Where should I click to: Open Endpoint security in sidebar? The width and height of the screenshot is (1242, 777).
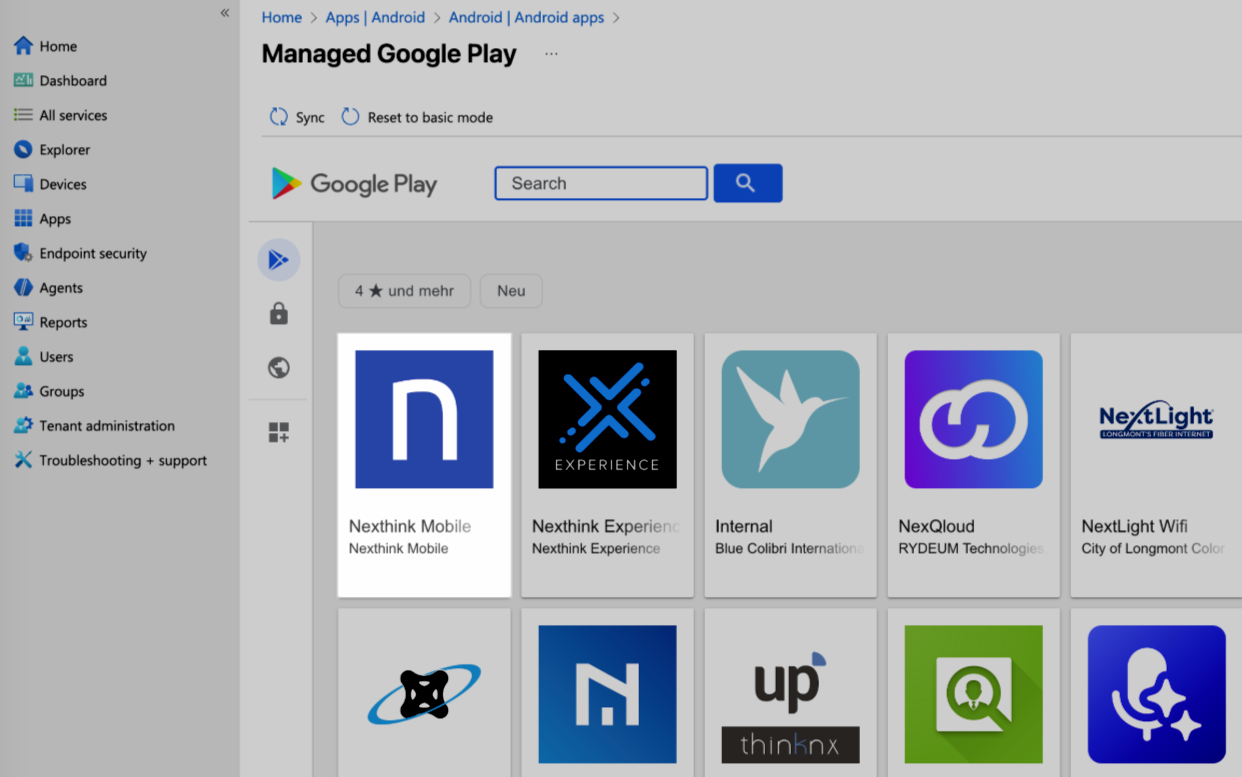pyautogui.click(x=92, y=253)
